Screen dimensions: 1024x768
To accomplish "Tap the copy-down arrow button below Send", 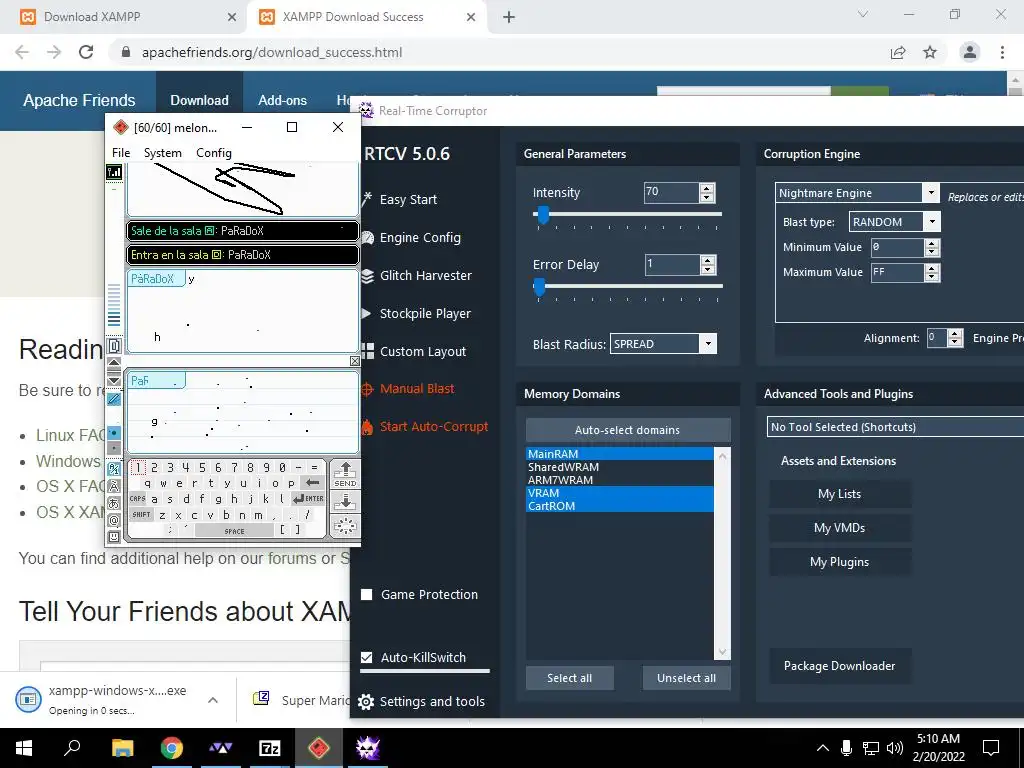I will pyautogui.click(x=345, y=502).
